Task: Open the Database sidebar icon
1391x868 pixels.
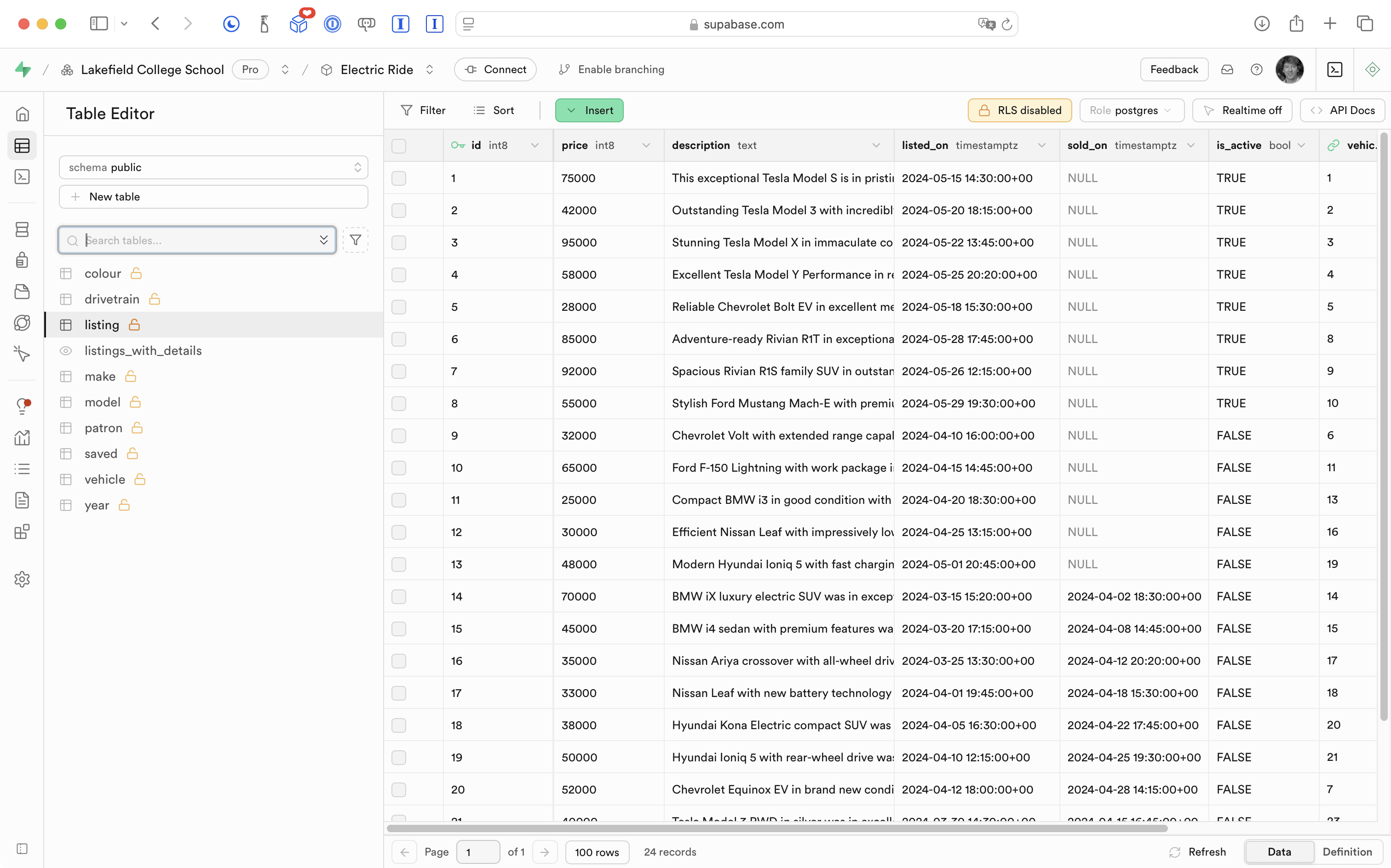Action: click(22, 229)
